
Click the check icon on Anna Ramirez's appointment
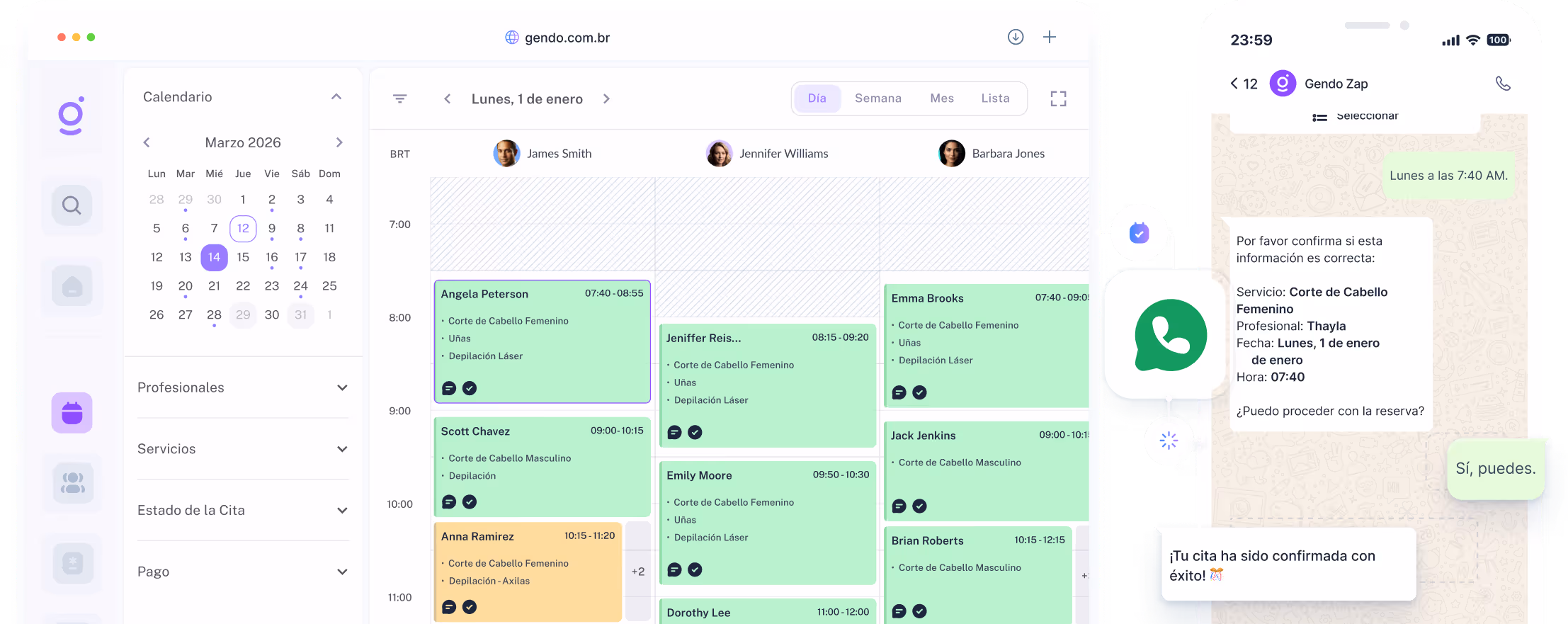tap(470, 607)
